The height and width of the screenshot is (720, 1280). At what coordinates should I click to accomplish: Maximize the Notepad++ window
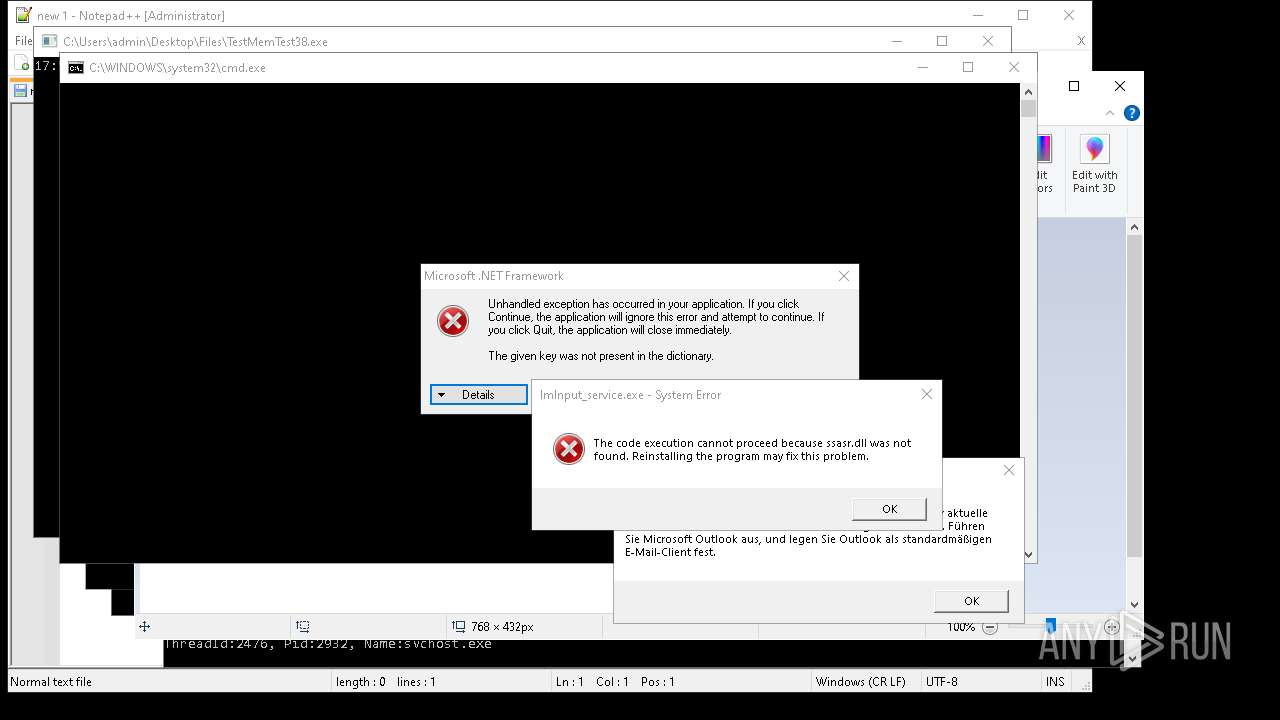point(1023,15)
